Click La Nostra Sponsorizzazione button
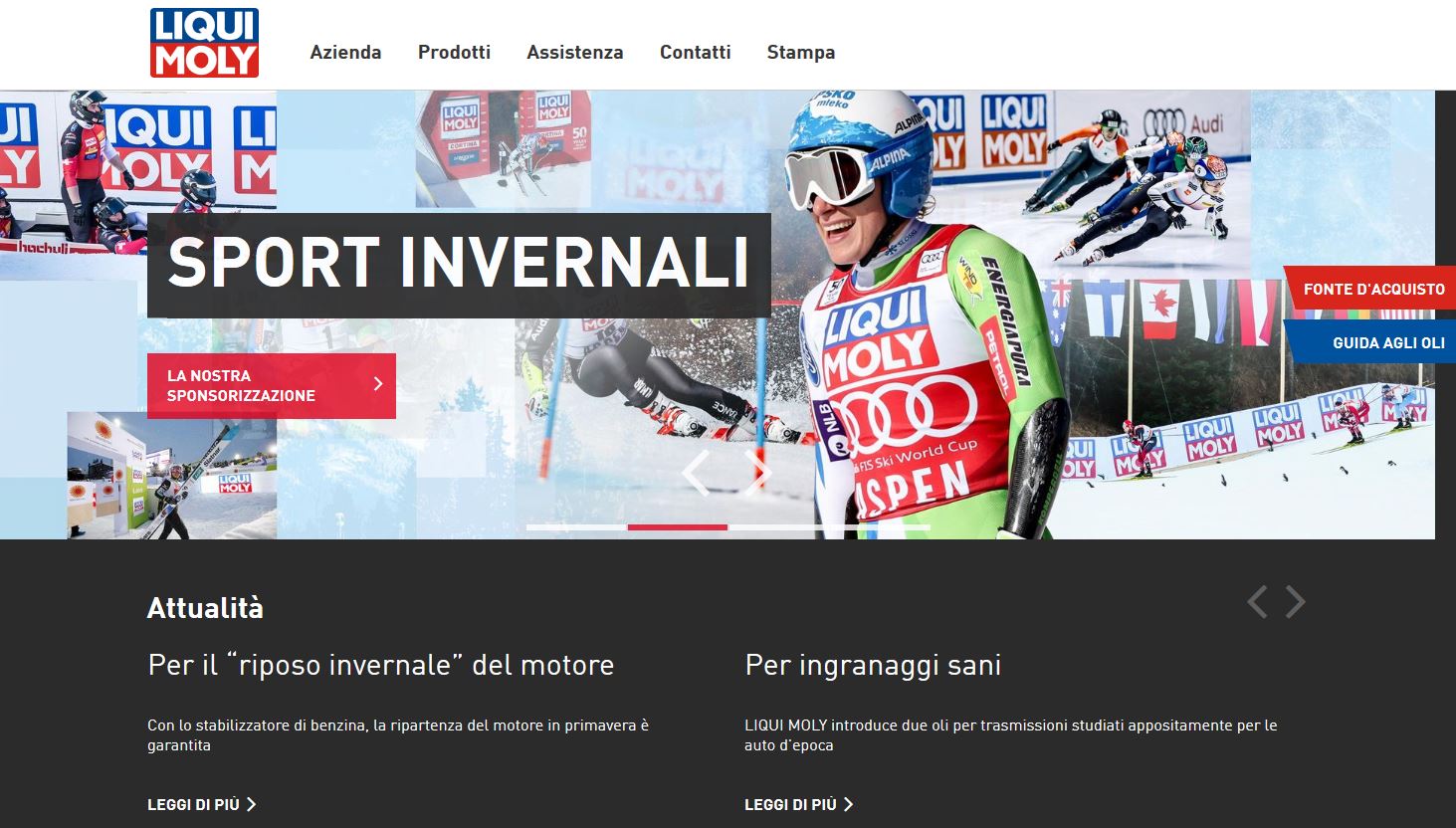1456x828 pixels. [x=271, y=386]
